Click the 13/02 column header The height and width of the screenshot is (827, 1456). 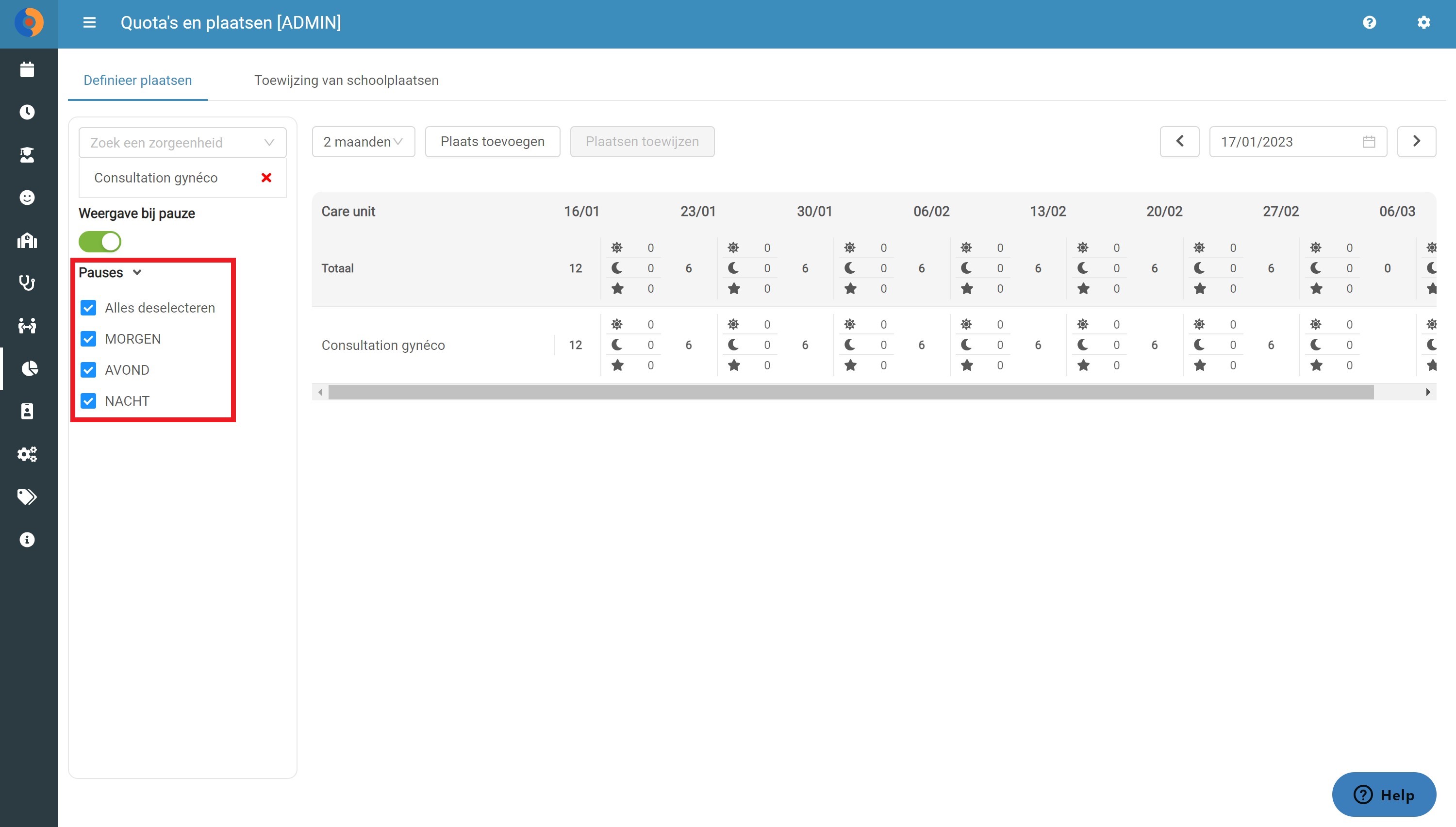(x=1048, y=211)
